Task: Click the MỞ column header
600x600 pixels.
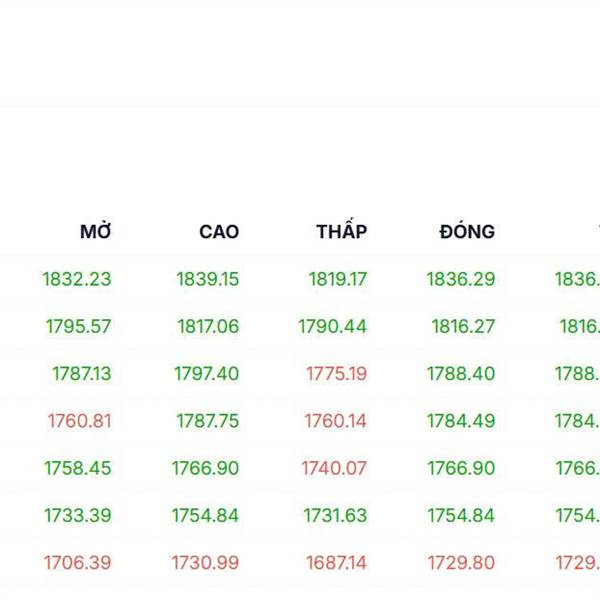Action: click(x=95, y=232)
